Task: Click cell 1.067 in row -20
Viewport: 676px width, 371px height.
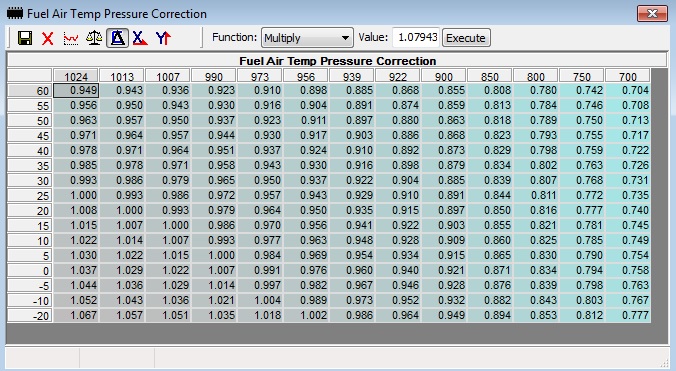Action: 76,315
